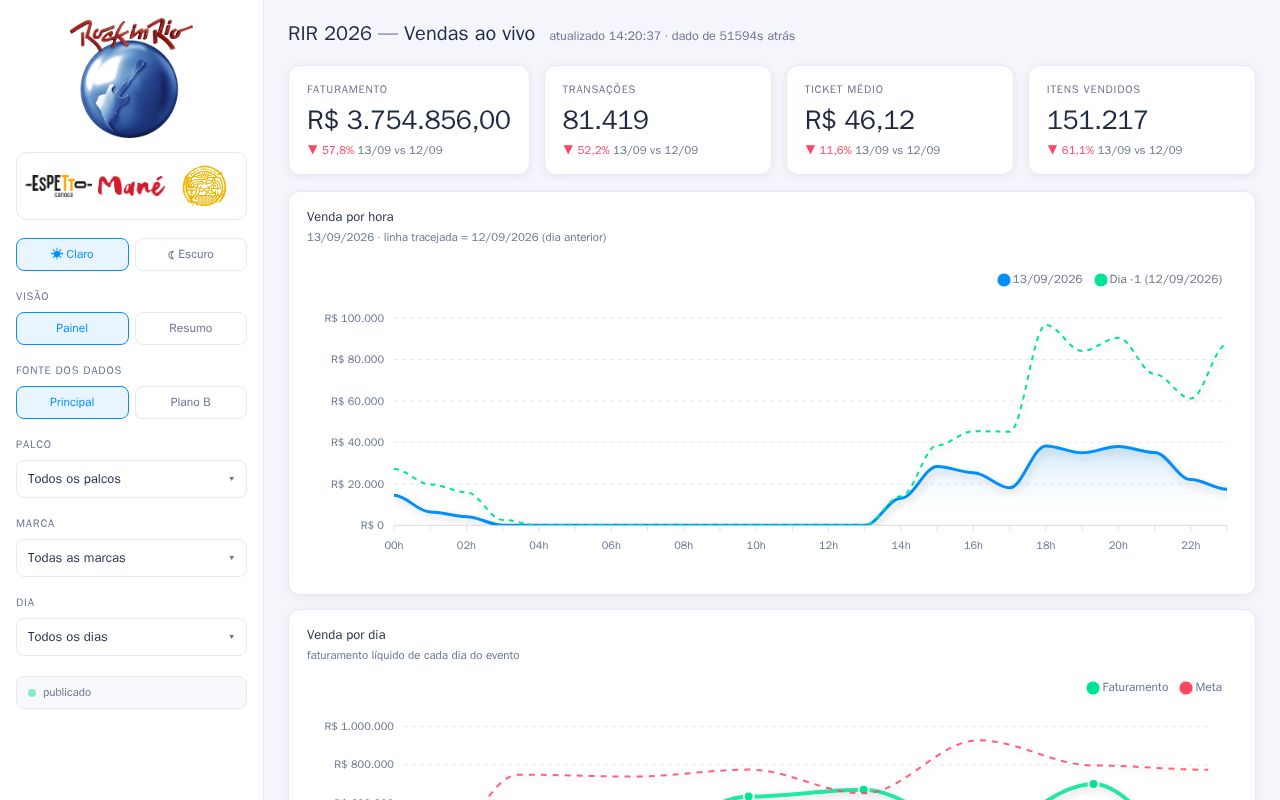
Task: Click the MARCA filter label
Action: pyautogui.click(x=36, y=524)
